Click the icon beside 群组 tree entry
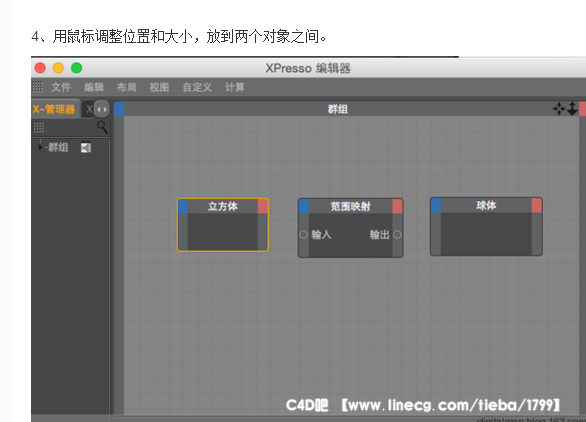This screenshot has width=586, height=422. pyautogui.click(x=86, y=148)
